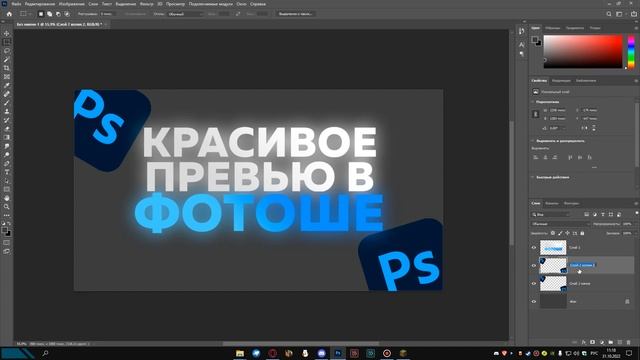Collapse the Align and Distribute section
The image size is (640, 360).
click(x=533, y=141)
